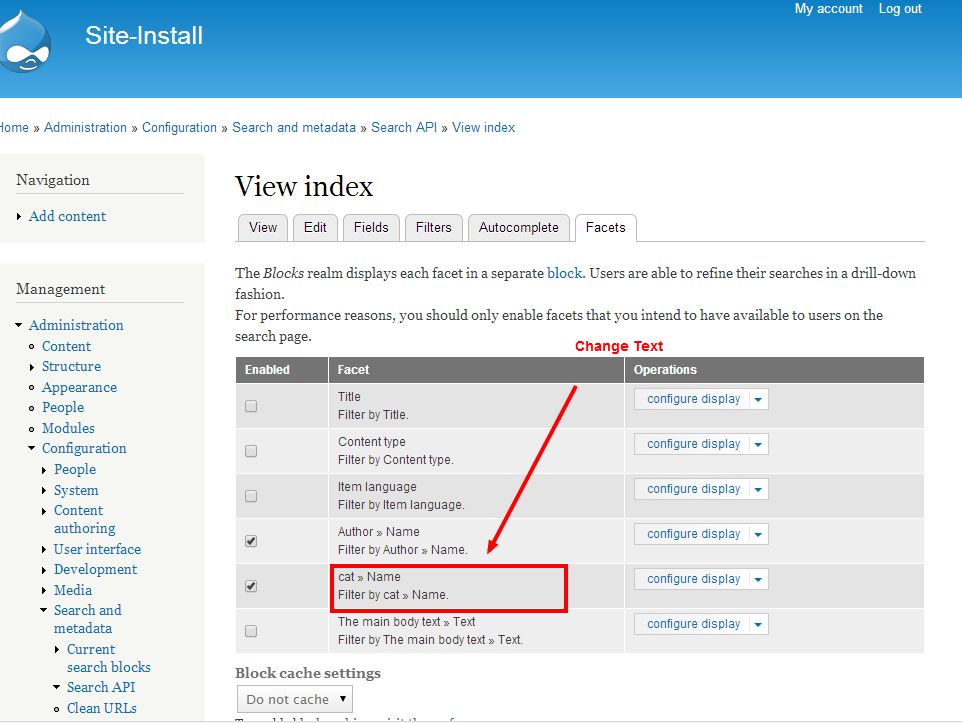Open operations dropdown arrow for Author » Name

click(758, 535)
